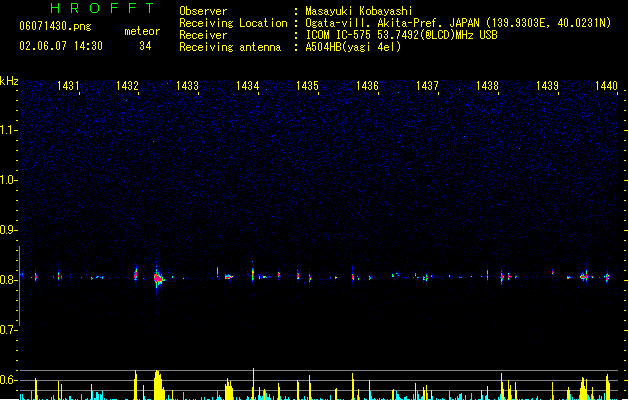Click the Receiving Location label
This screenshot has width=629, height=400.
pyautogui.click(x=233, y=23)
